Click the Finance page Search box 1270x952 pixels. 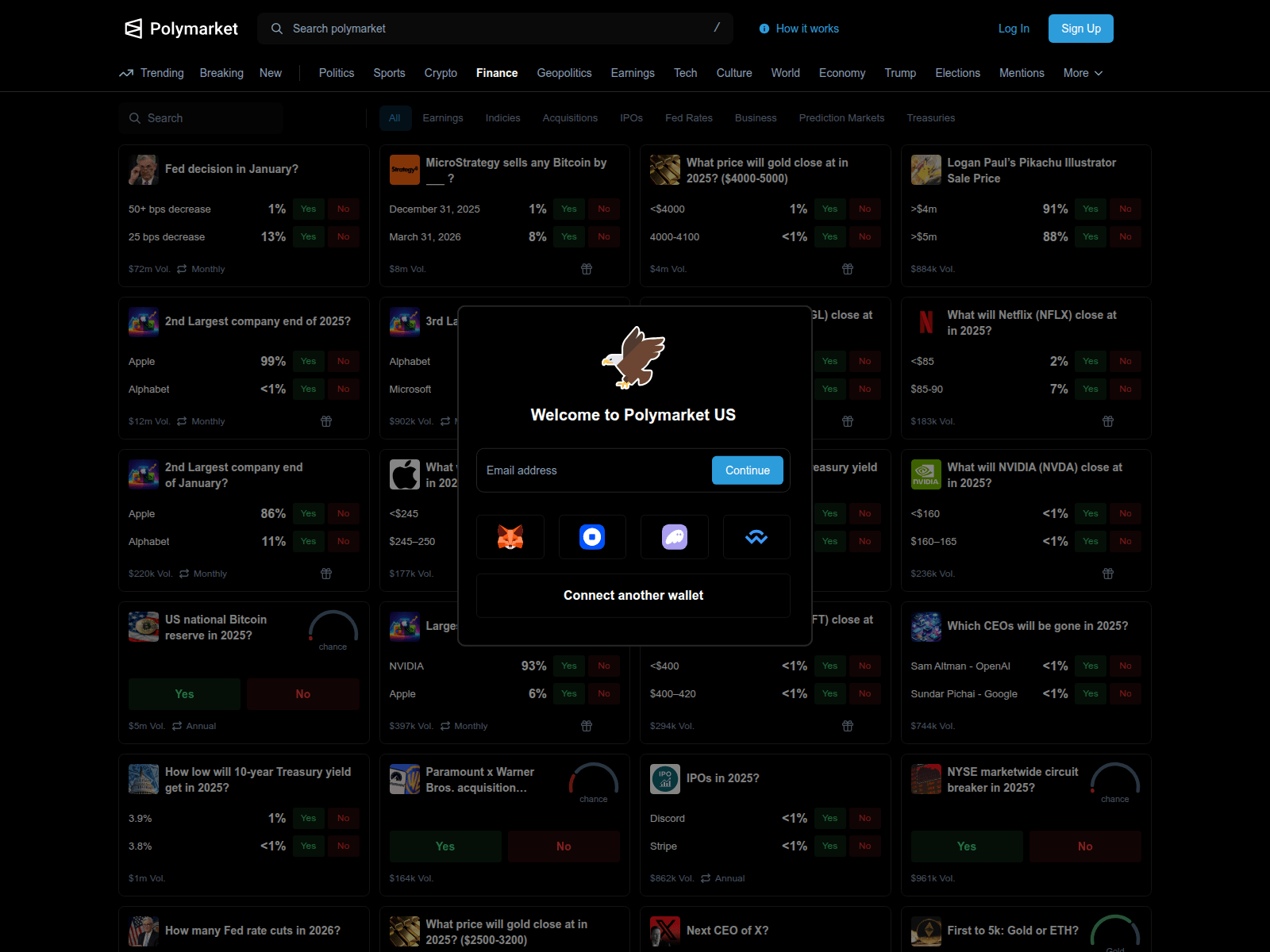(201, 118)
